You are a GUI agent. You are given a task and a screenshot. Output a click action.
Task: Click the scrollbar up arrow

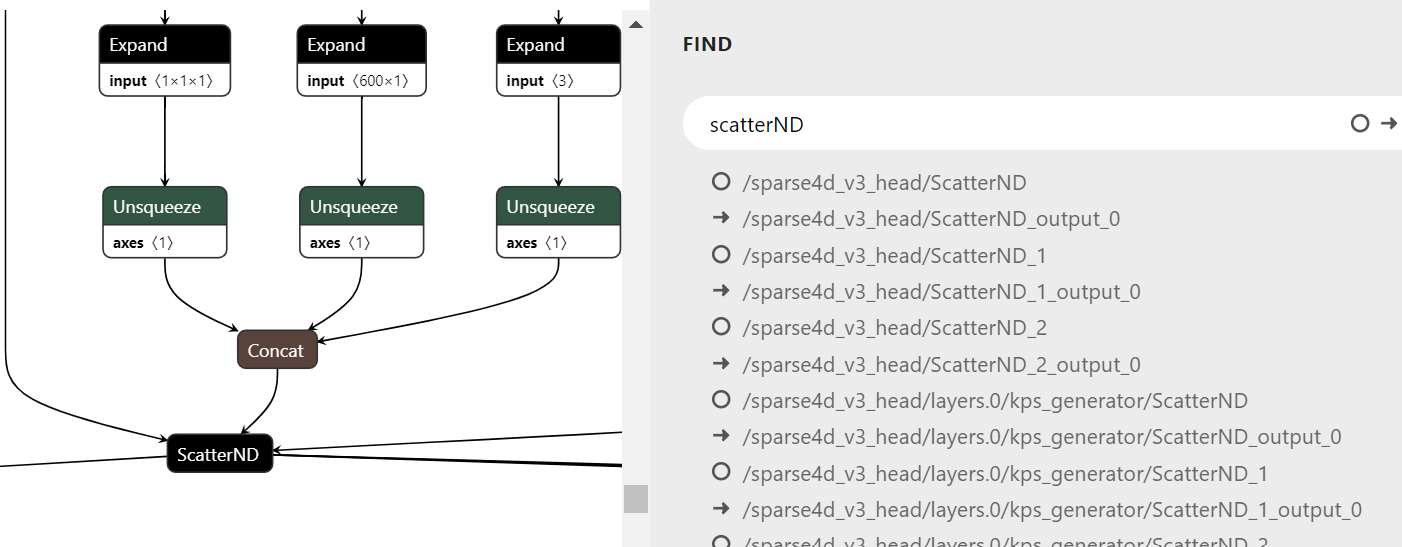point(635,24)
